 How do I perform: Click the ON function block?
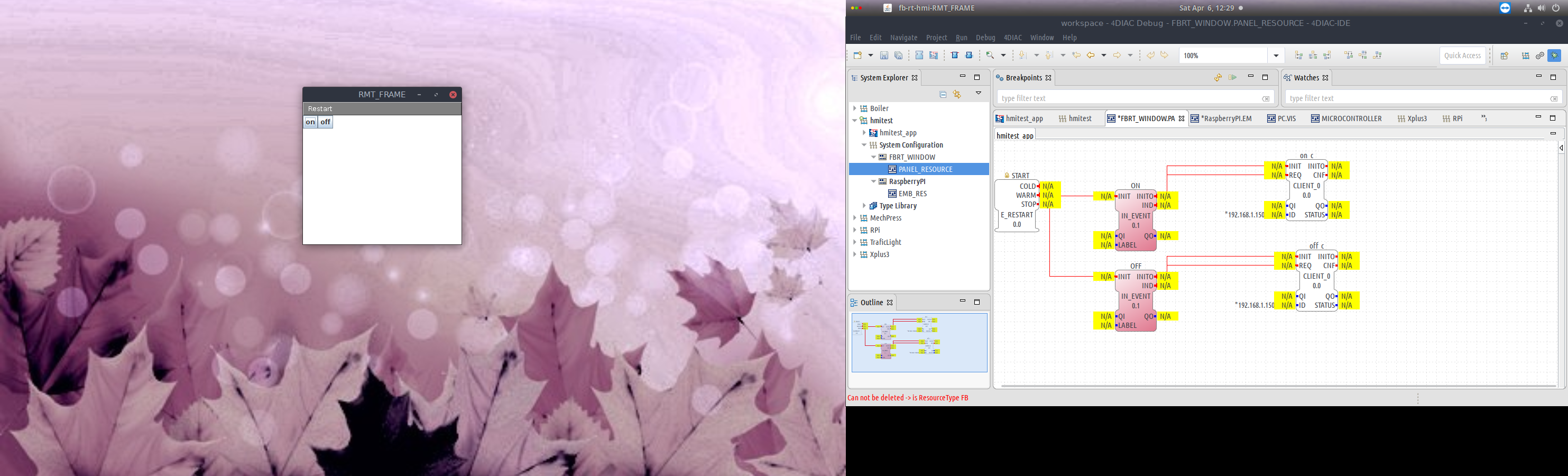click(1136, 219)
